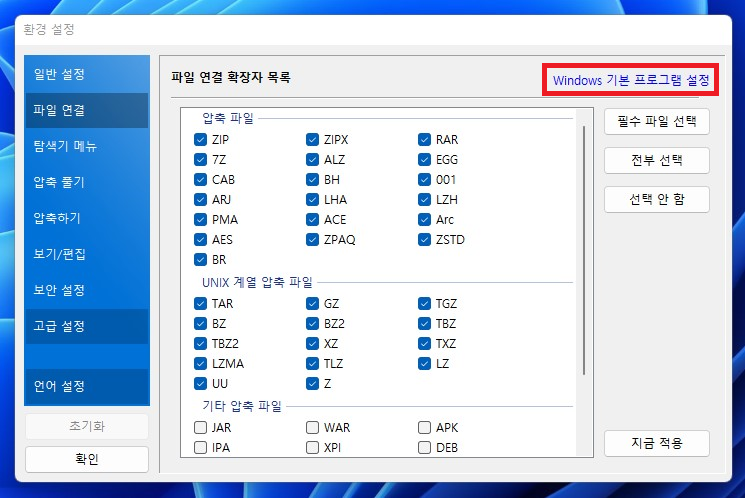
Task: Enable the XPI checkbox
Action: (x=312, y=448)
